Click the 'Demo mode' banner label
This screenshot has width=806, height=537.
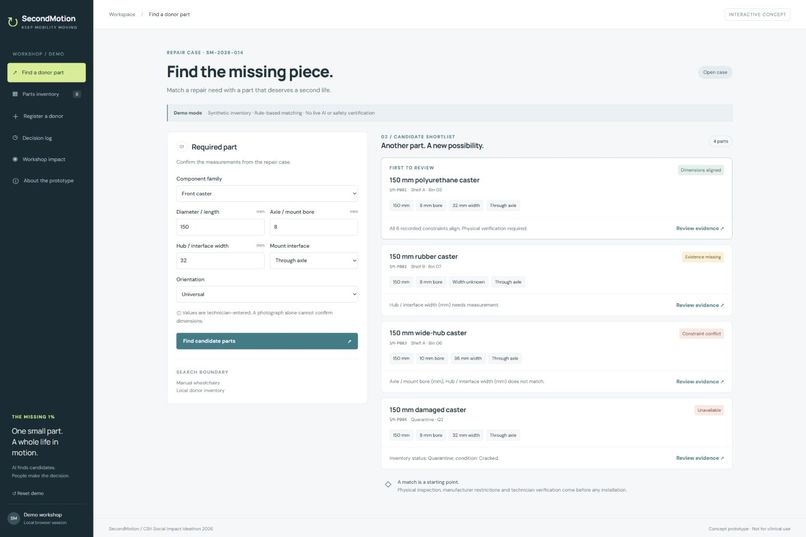pyautogui.click(x=188, y=113)
